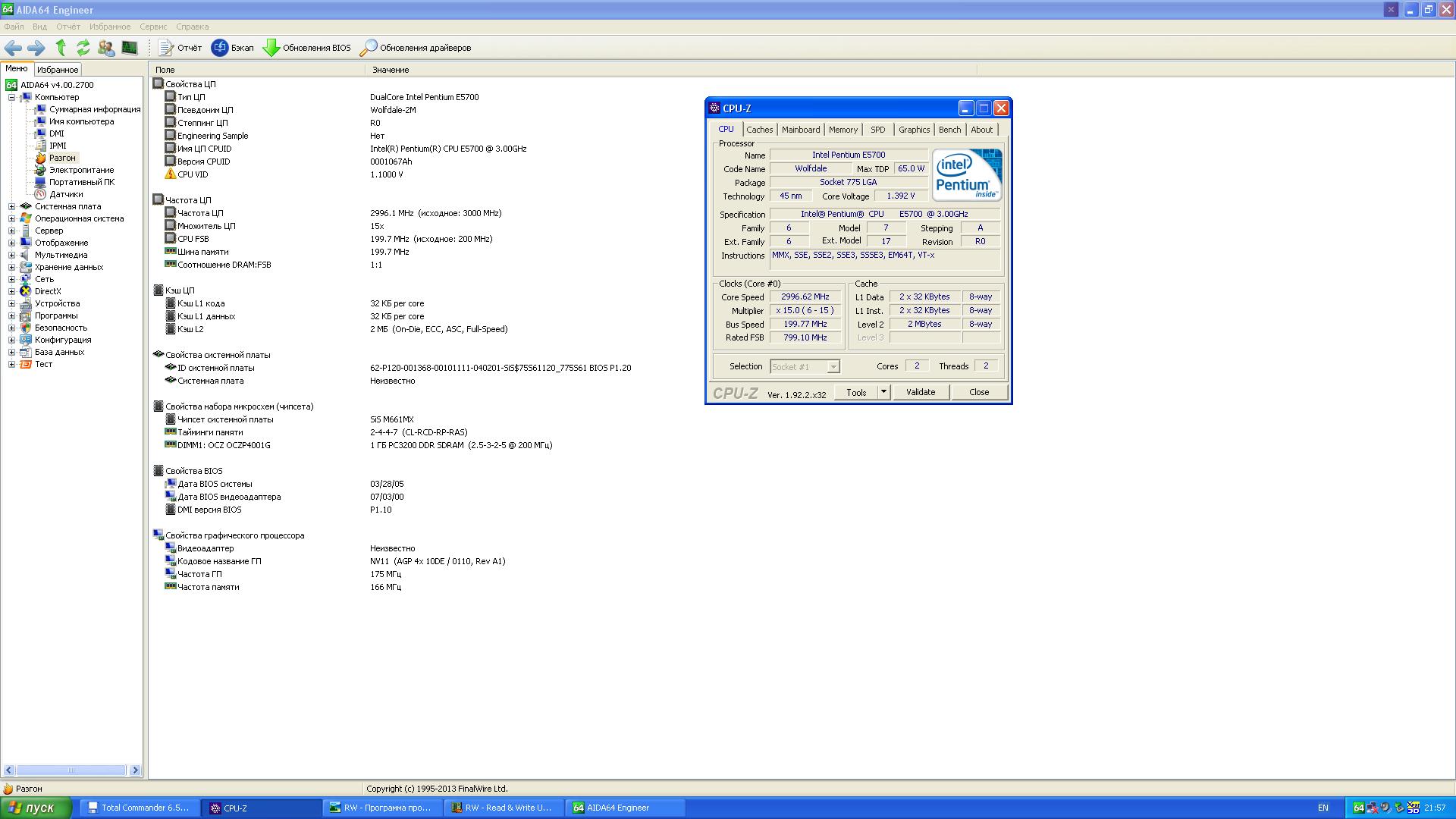
Task: Open the Сервис menu
Action: pyautogui.click(x=153, y=27)
